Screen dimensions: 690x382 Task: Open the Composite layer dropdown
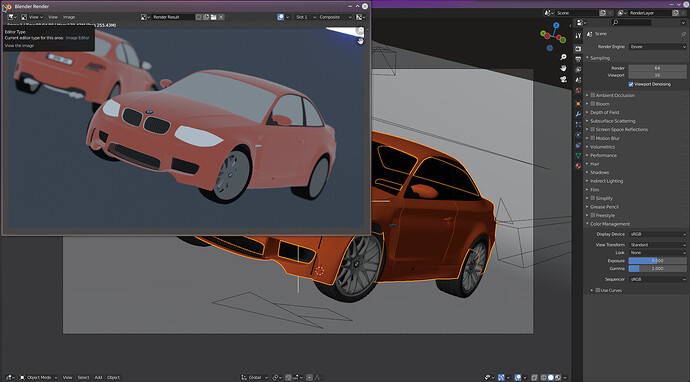click(x=335, y=17)
